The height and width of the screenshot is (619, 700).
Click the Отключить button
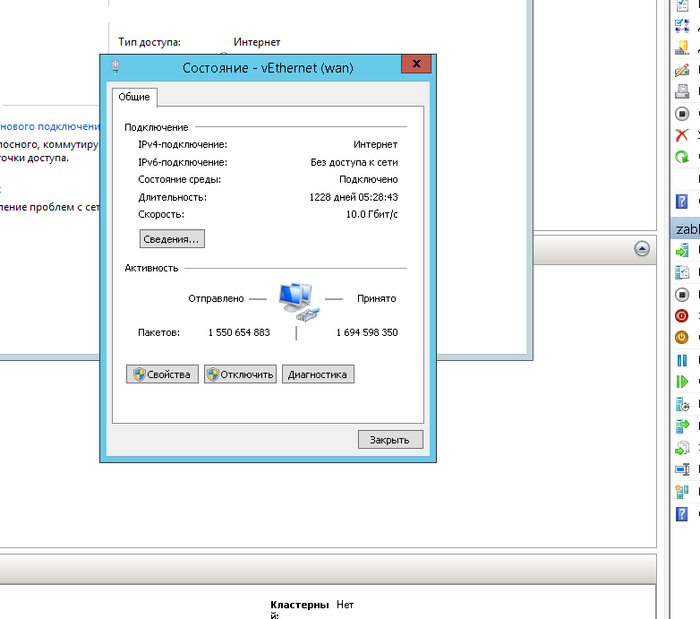click(240, 374)
